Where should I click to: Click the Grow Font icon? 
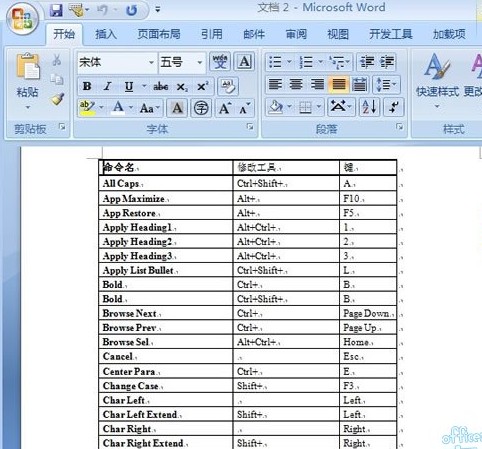coord(224,108)
